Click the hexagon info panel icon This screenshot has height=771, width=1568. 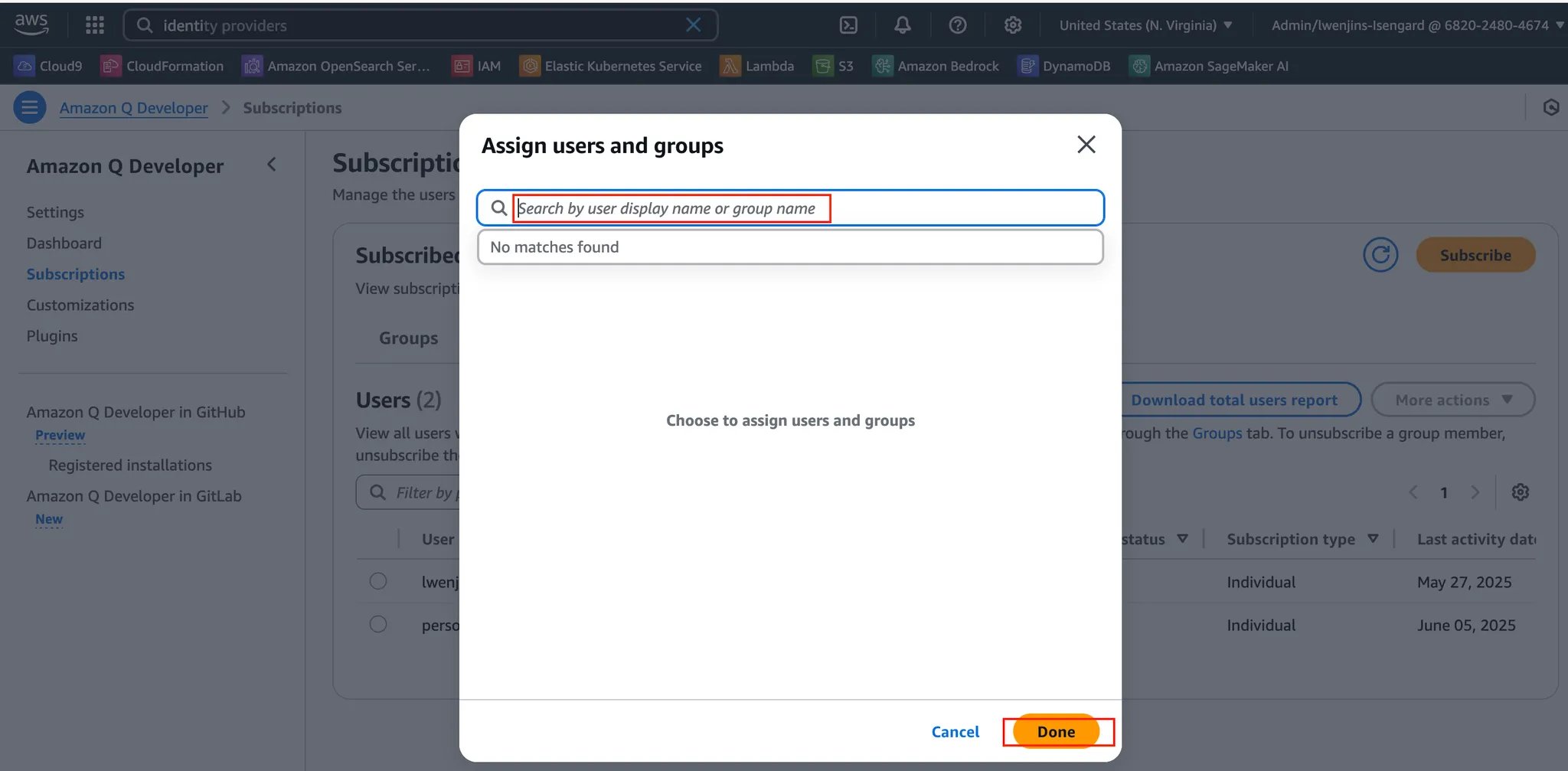point(1550,107)
